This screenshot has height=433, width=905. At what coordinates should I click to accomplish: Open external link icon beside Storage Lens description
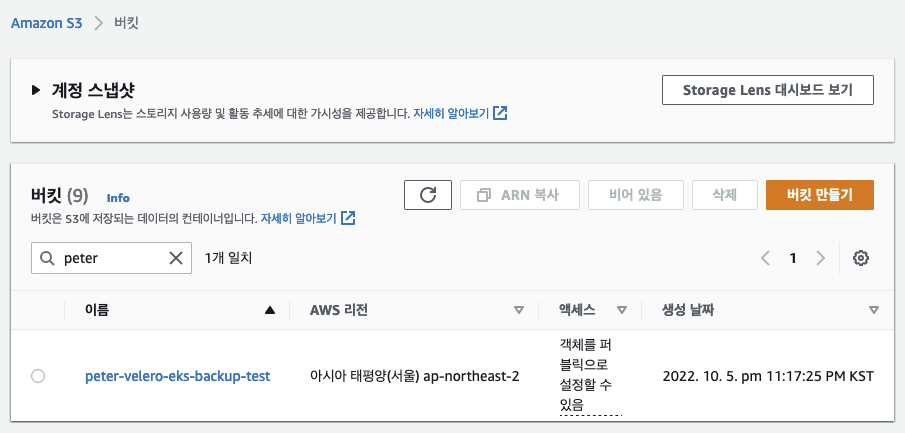point(500,113)
